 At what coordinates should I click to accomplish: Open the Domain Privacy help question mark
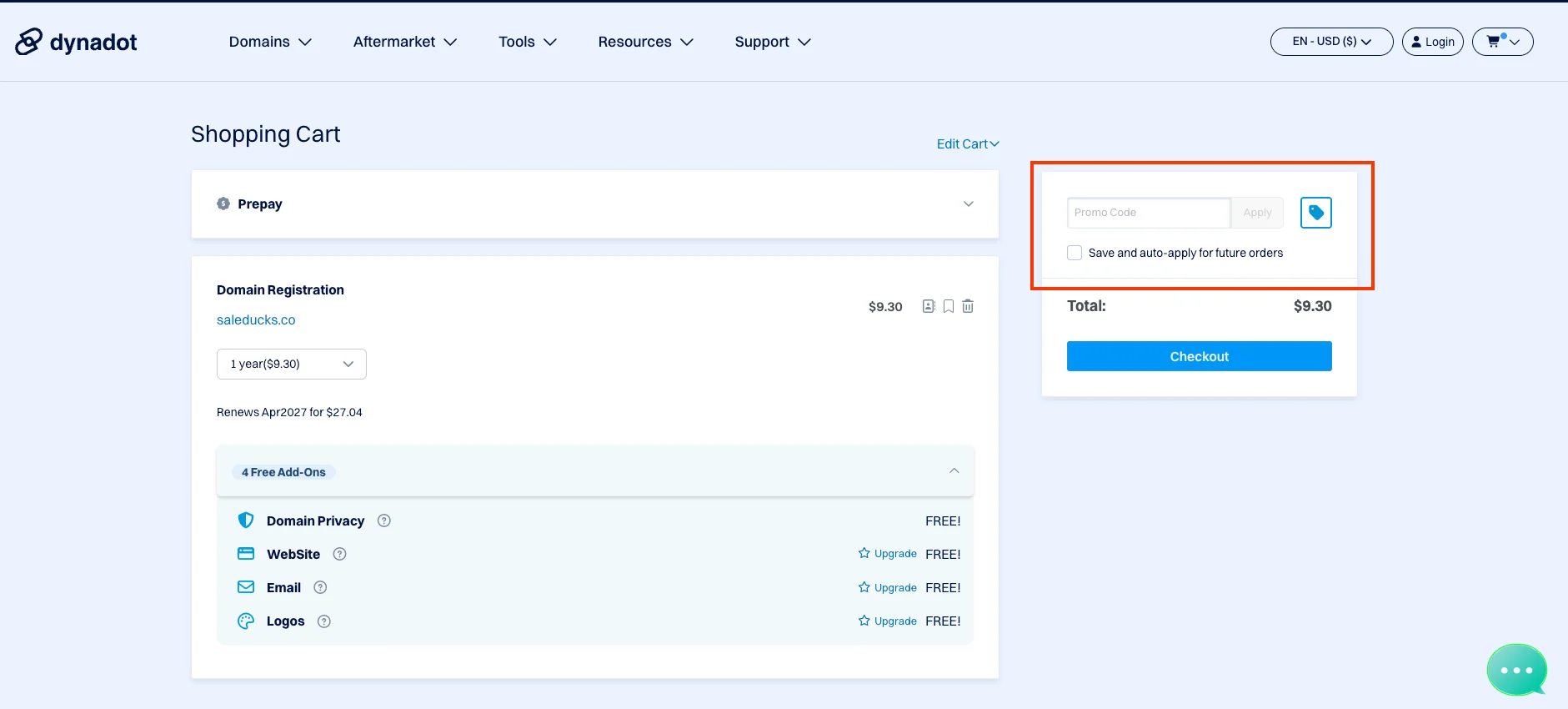tap(384, 520)
